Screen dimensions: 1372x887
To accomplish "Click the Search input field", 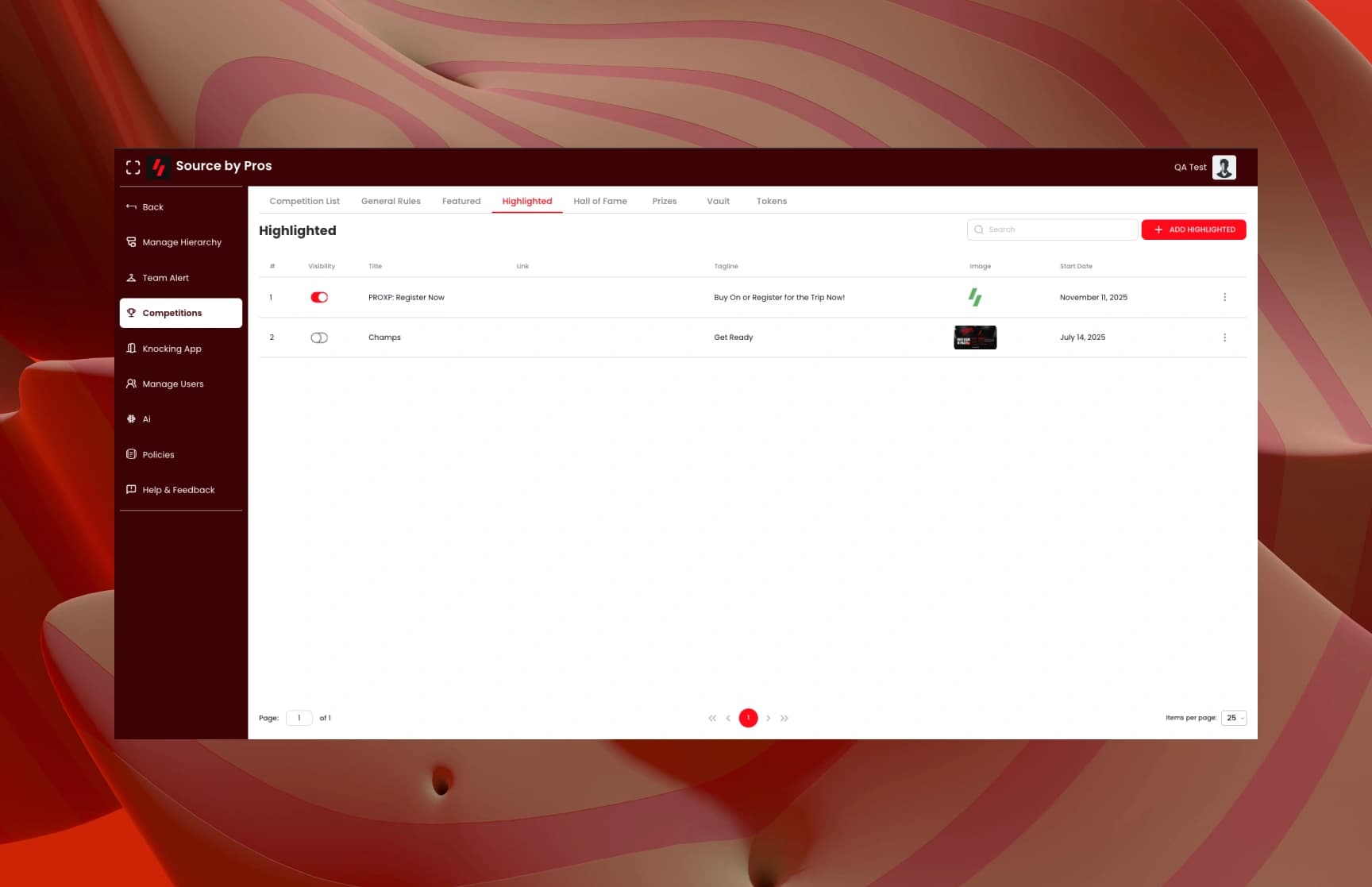I will 1052,229.
